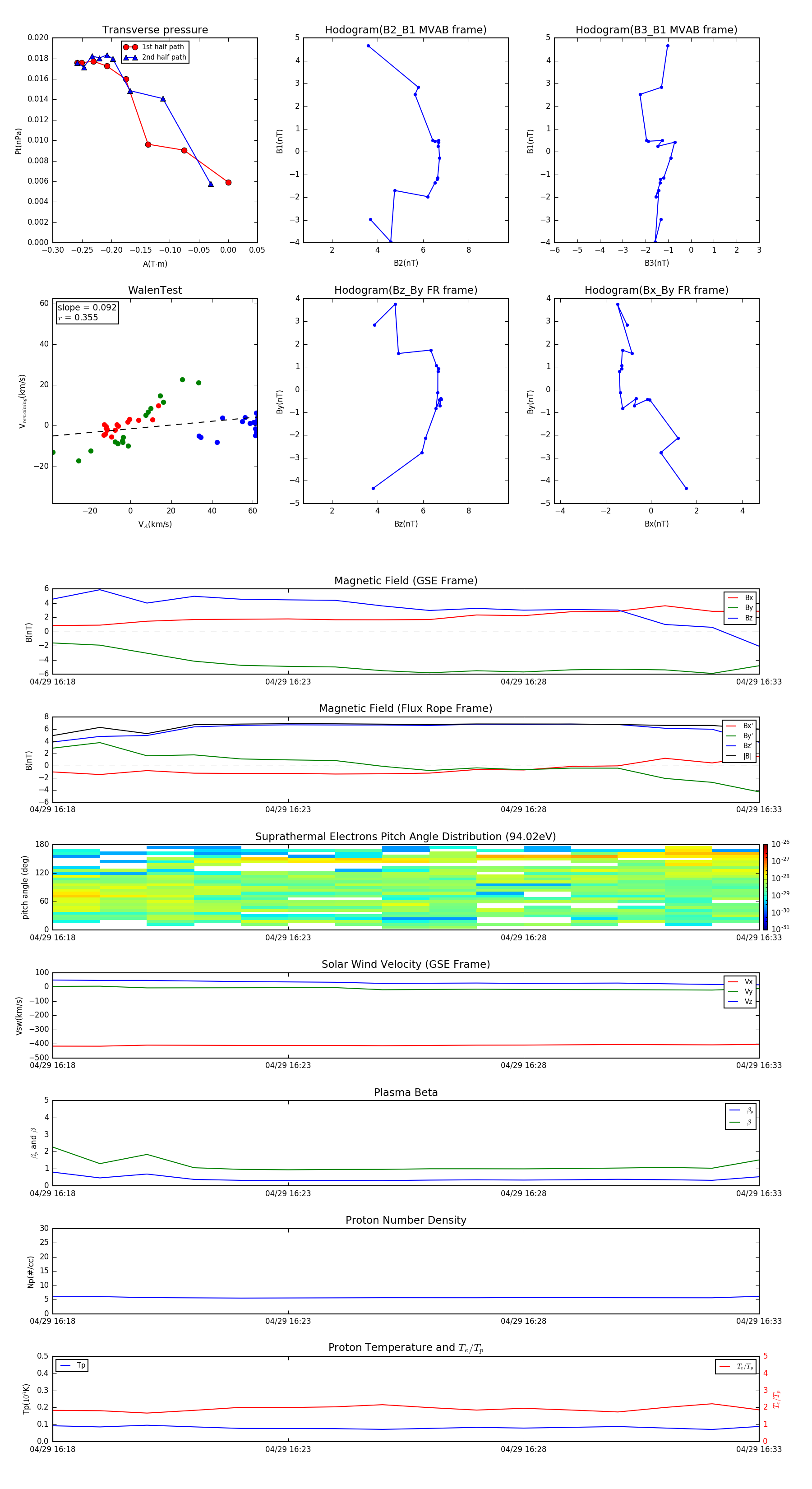Viewport: 812px width, 1489px height.
Task: Click the |B| legend entry in Flux Rope panel
Action: [x=739, y=756]
